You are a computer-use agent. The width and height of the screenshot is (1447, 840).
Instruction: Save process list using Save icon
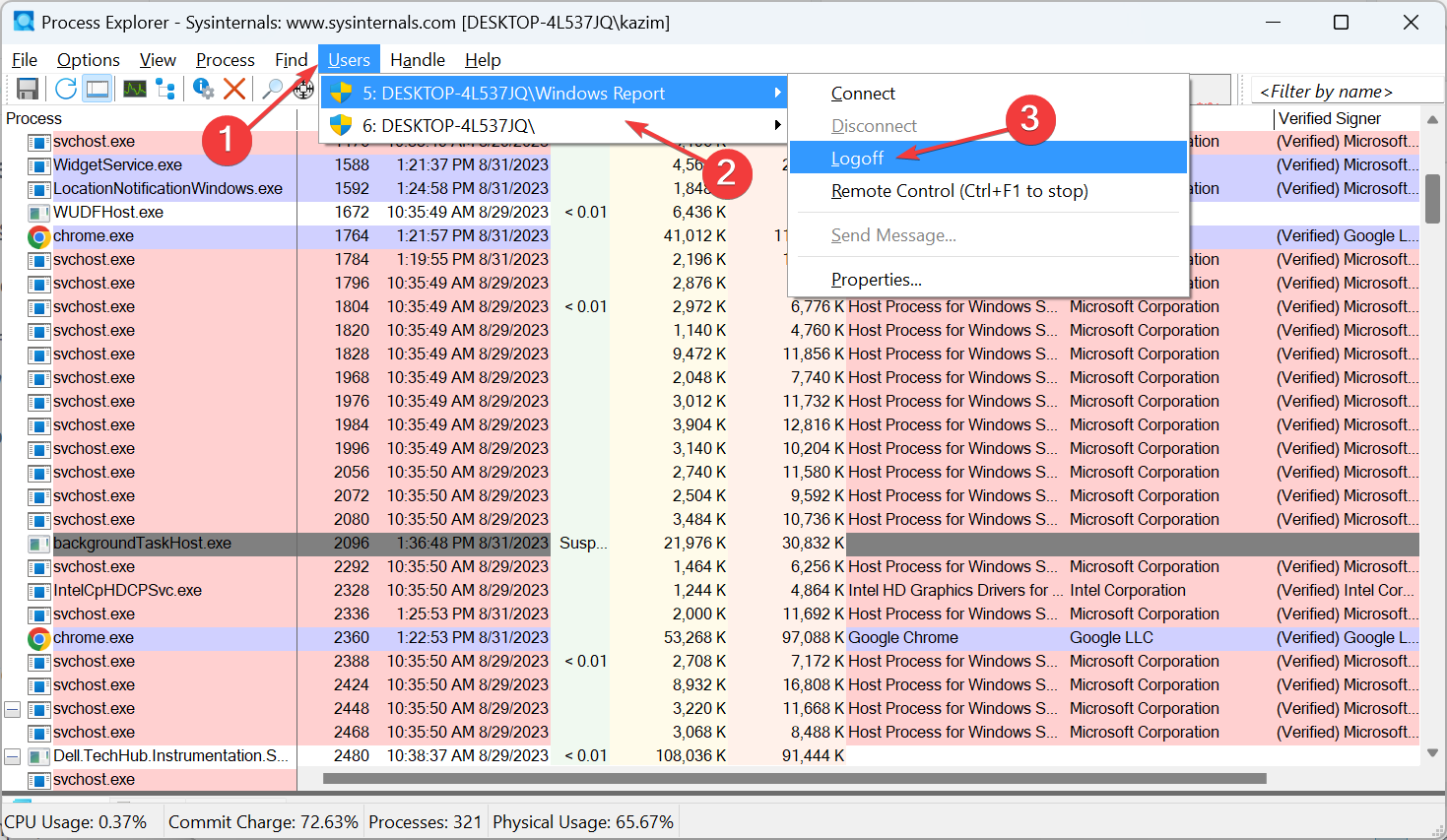point(28,89)
